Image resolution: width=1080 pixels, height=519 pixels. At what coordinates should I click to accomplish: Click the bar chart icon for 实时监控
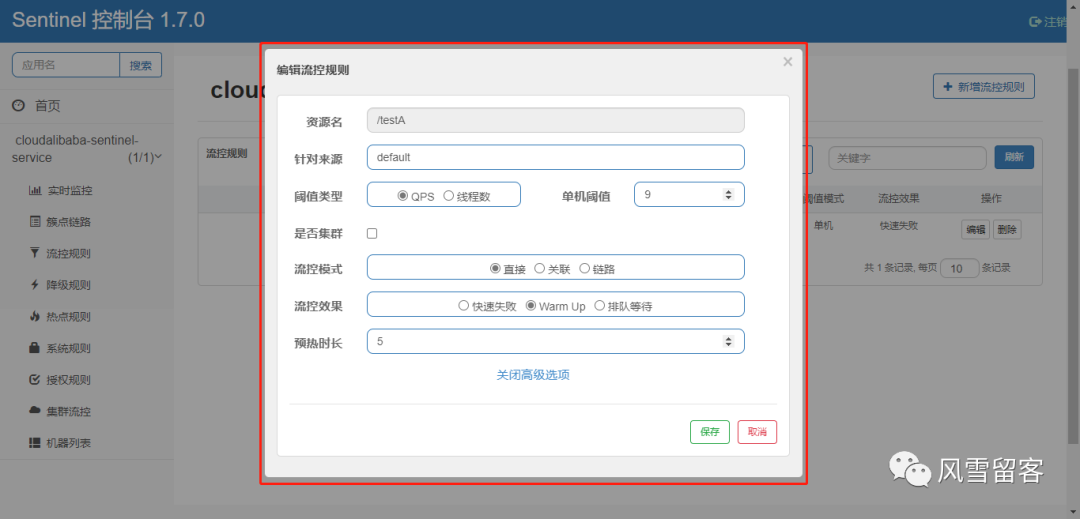click(x=34, y=190)
